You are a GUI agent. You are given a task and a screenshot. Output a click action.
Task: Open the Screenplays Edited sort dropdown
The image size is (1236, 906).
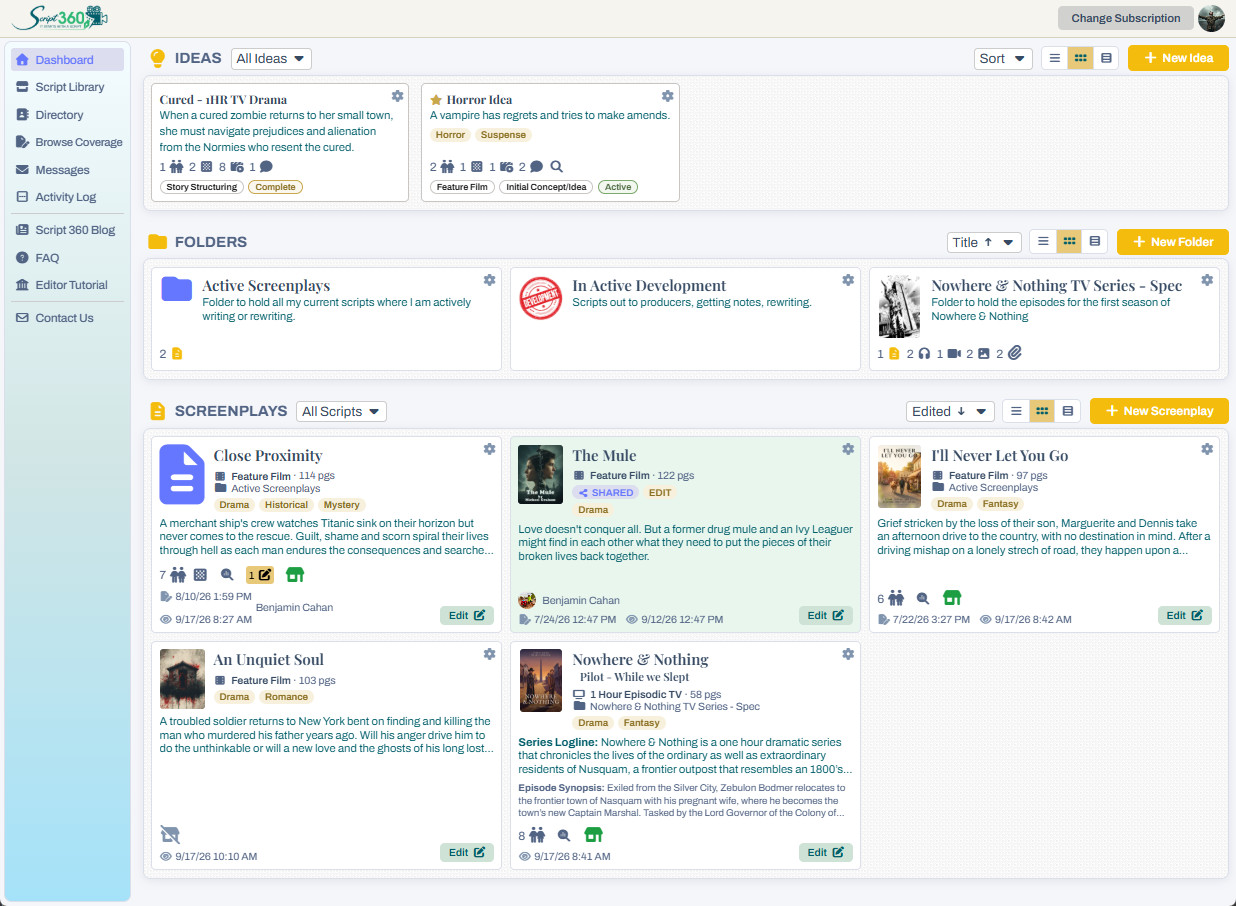click(950, 411)
